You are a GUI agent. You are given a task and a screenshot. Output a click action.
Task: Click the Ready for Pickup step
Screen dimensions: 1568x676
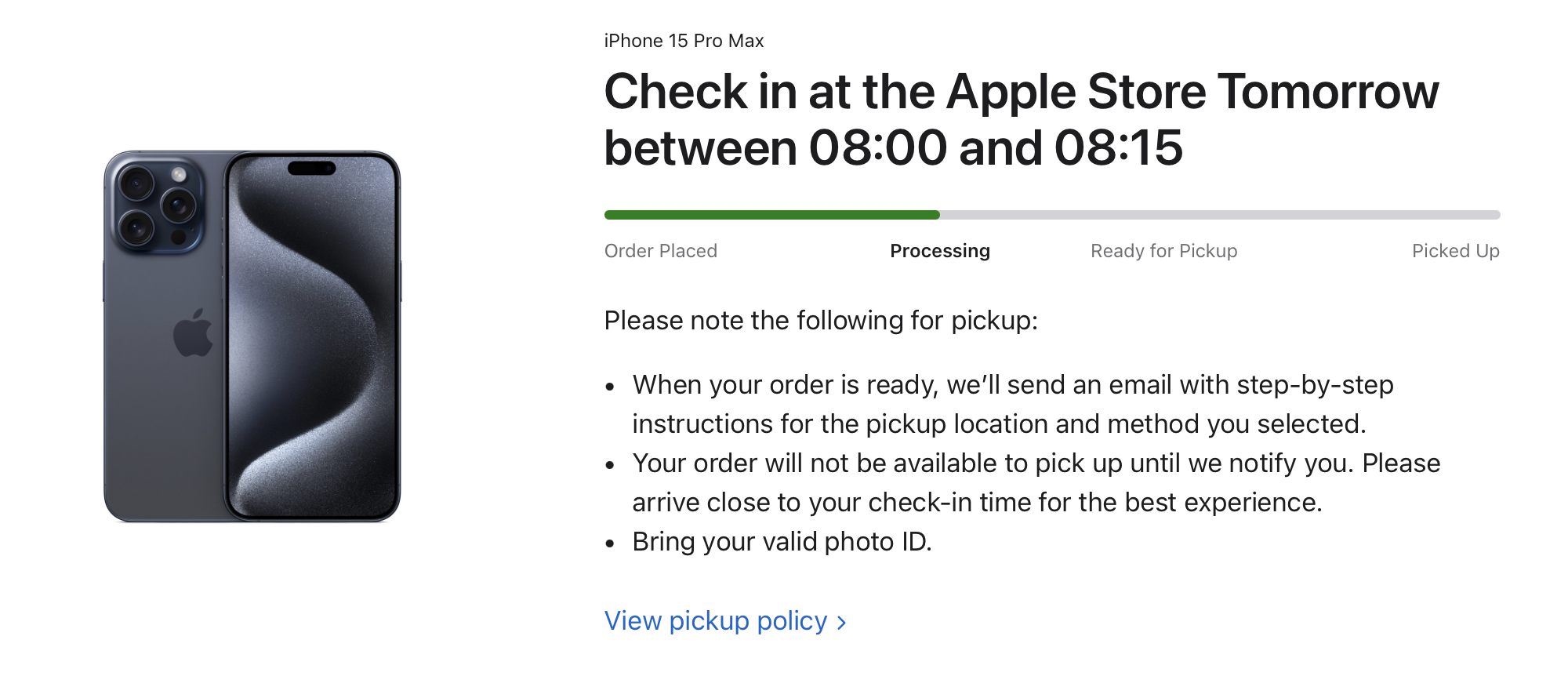pyautogui.click(x=1163, y=251)
